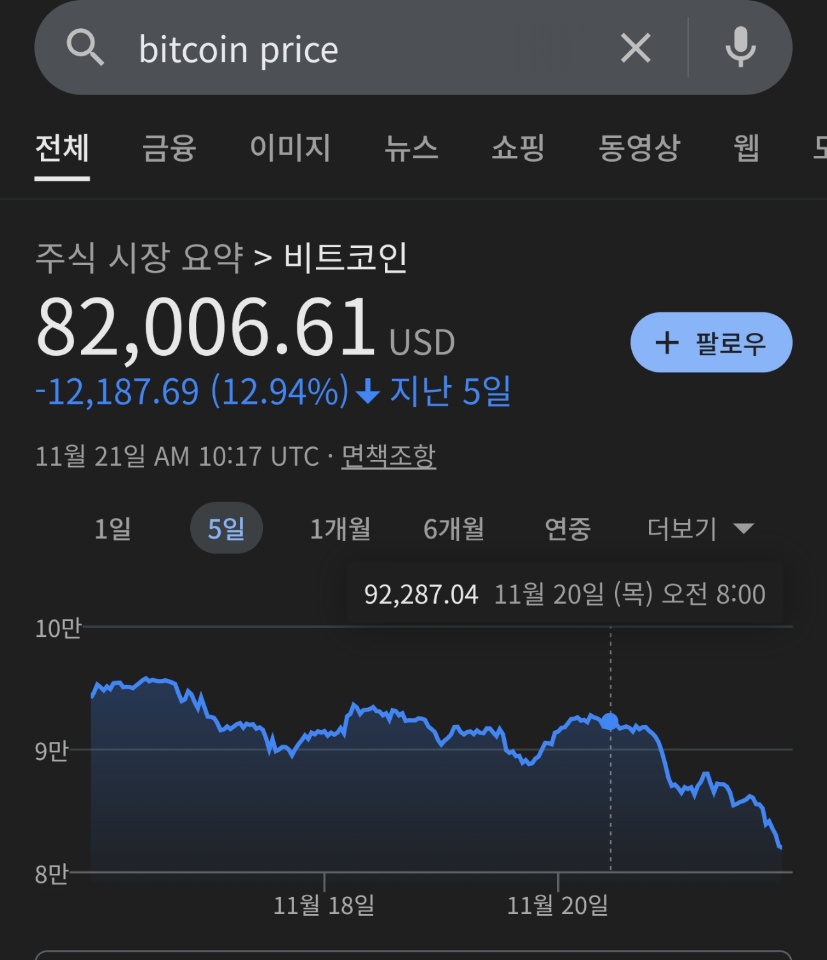
Task: Tap the magnifying glass search icon
Action: 86,47
